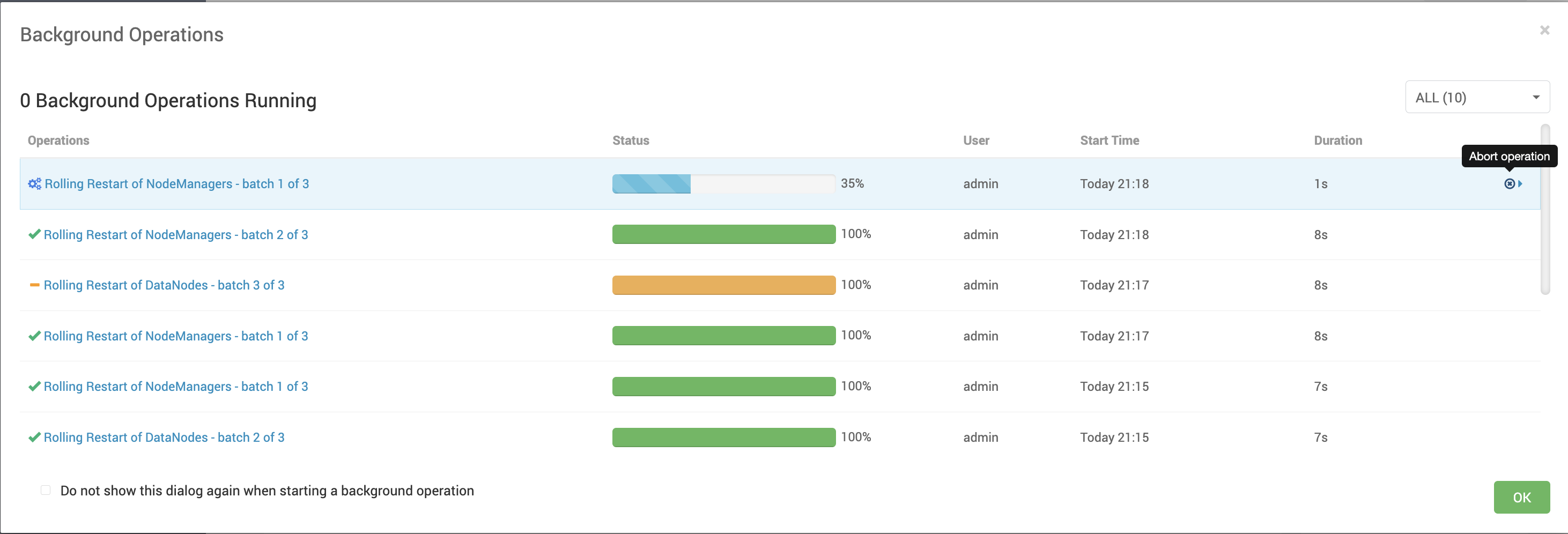Image resolution: width=1568 pixels, height=534 pixels.
Task: Click the checkmark icon beside DataNodes batch 2 of 3
Action: (x=35, y=437)
